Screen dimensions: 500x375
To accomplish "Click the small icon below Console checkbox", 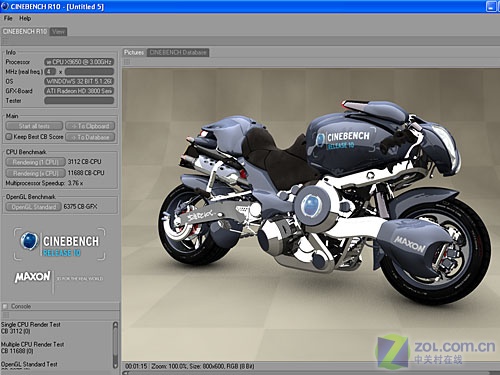I will 5,315.
